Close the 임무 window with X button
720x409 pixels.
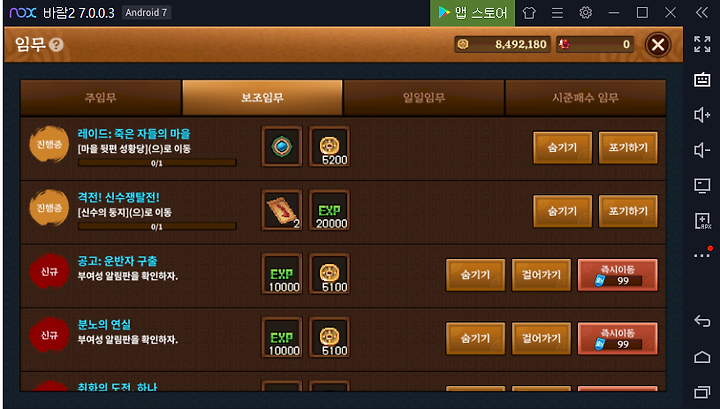click(658, 45)
